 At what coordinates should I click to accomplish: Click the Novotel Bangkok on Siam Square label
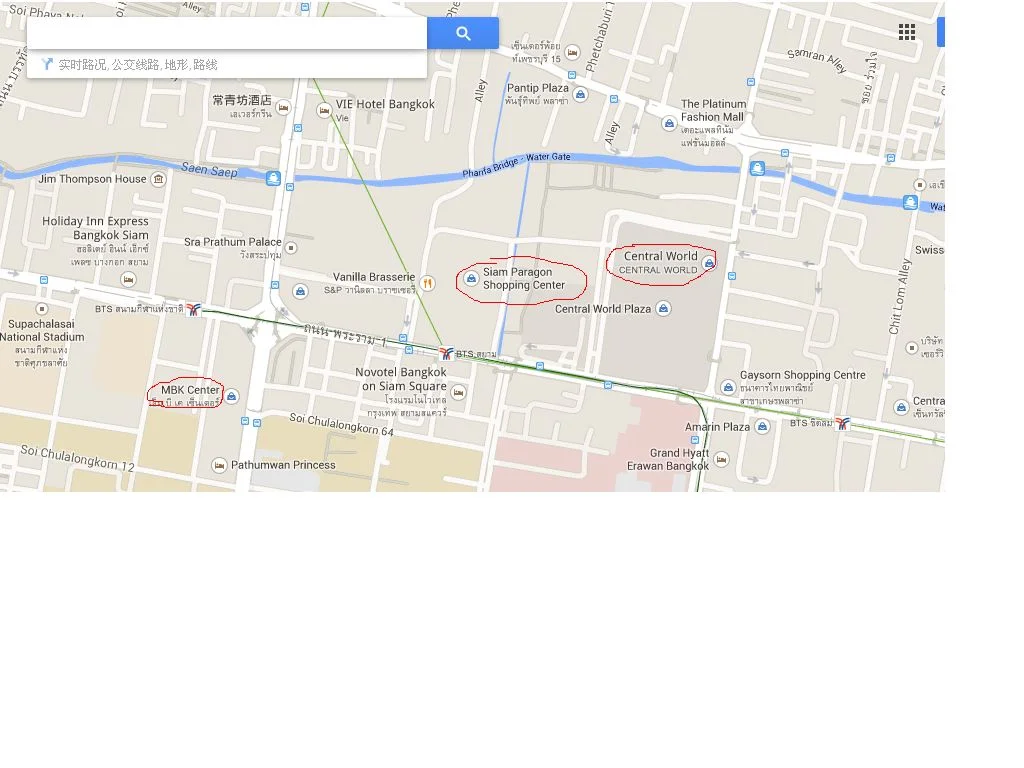(401, 379)
